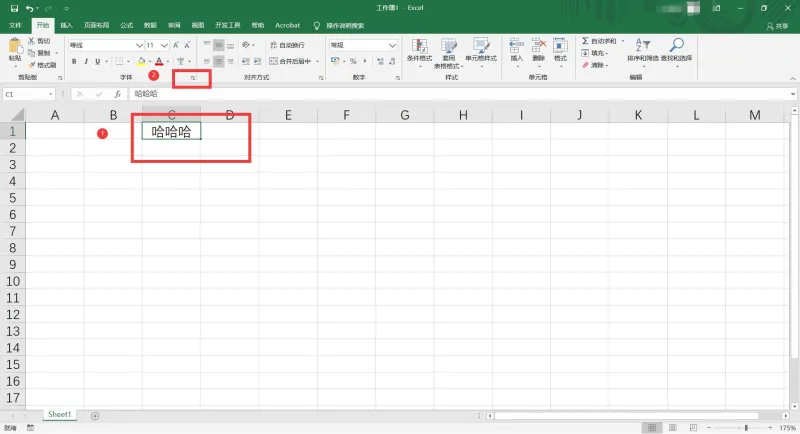Click the Share (共享) button
The image size is (800, 434).
[x=777, y=25]
